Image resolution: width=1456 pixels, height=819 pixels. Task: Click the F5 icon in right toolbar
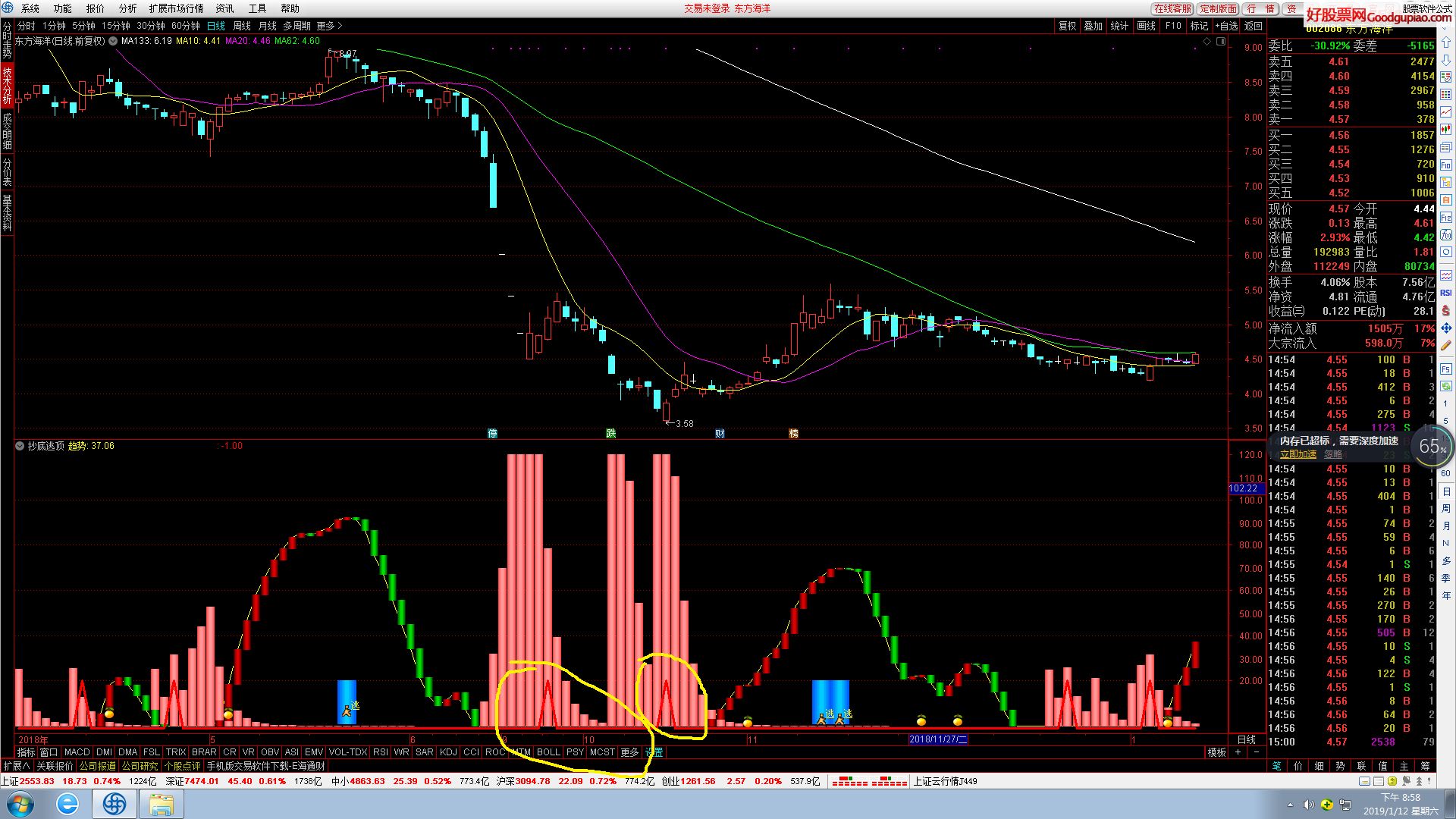coord(1446,369)
